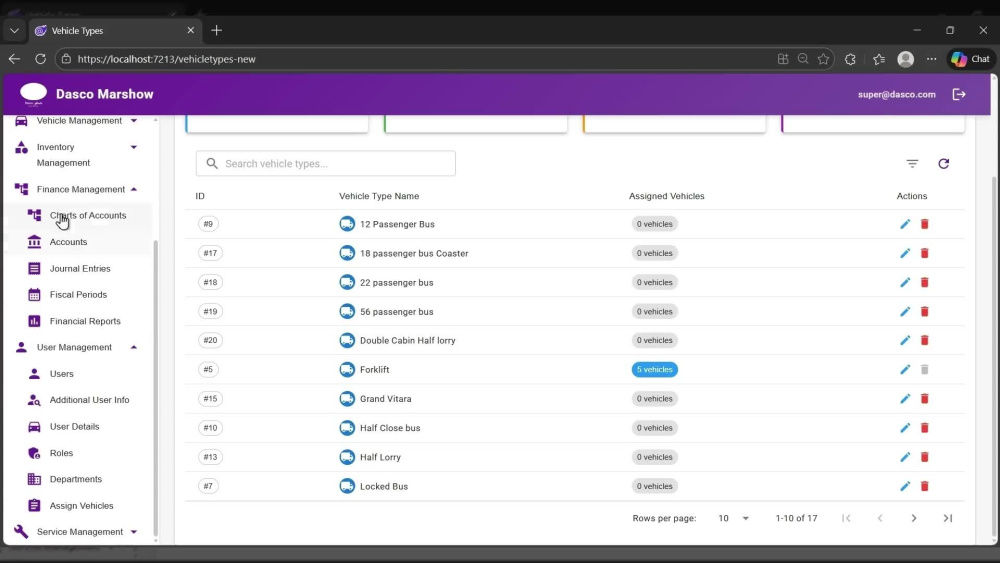The height and width of the screenshot is (563, 1000).
Task: Sort by ID column header
Action: click(x=200, y=196)
